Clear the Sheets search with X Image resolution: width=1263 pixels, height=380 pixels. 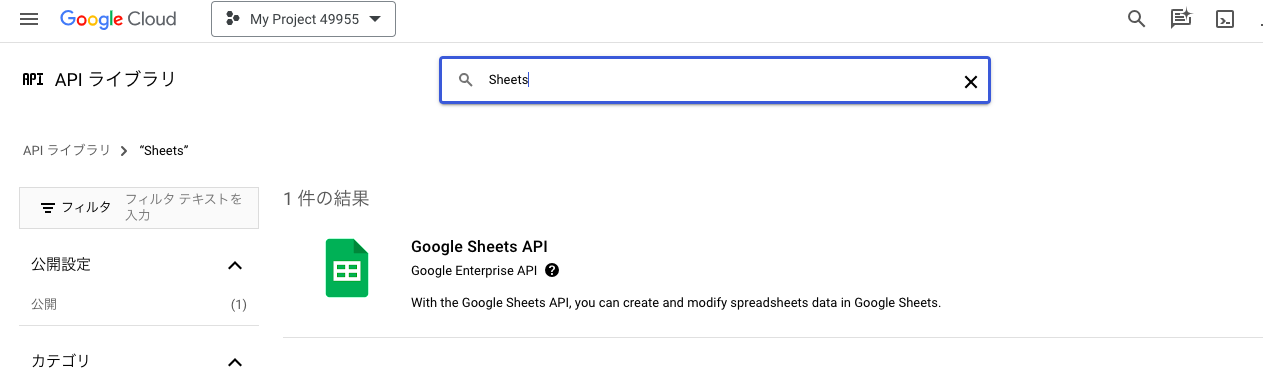point(970,82)
